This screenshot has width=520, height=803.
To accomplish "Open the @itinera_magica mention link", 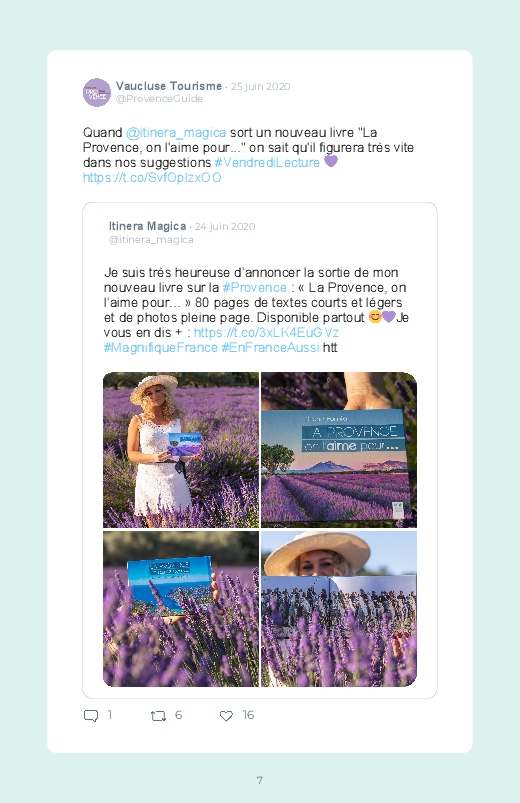I will [176, 133].
